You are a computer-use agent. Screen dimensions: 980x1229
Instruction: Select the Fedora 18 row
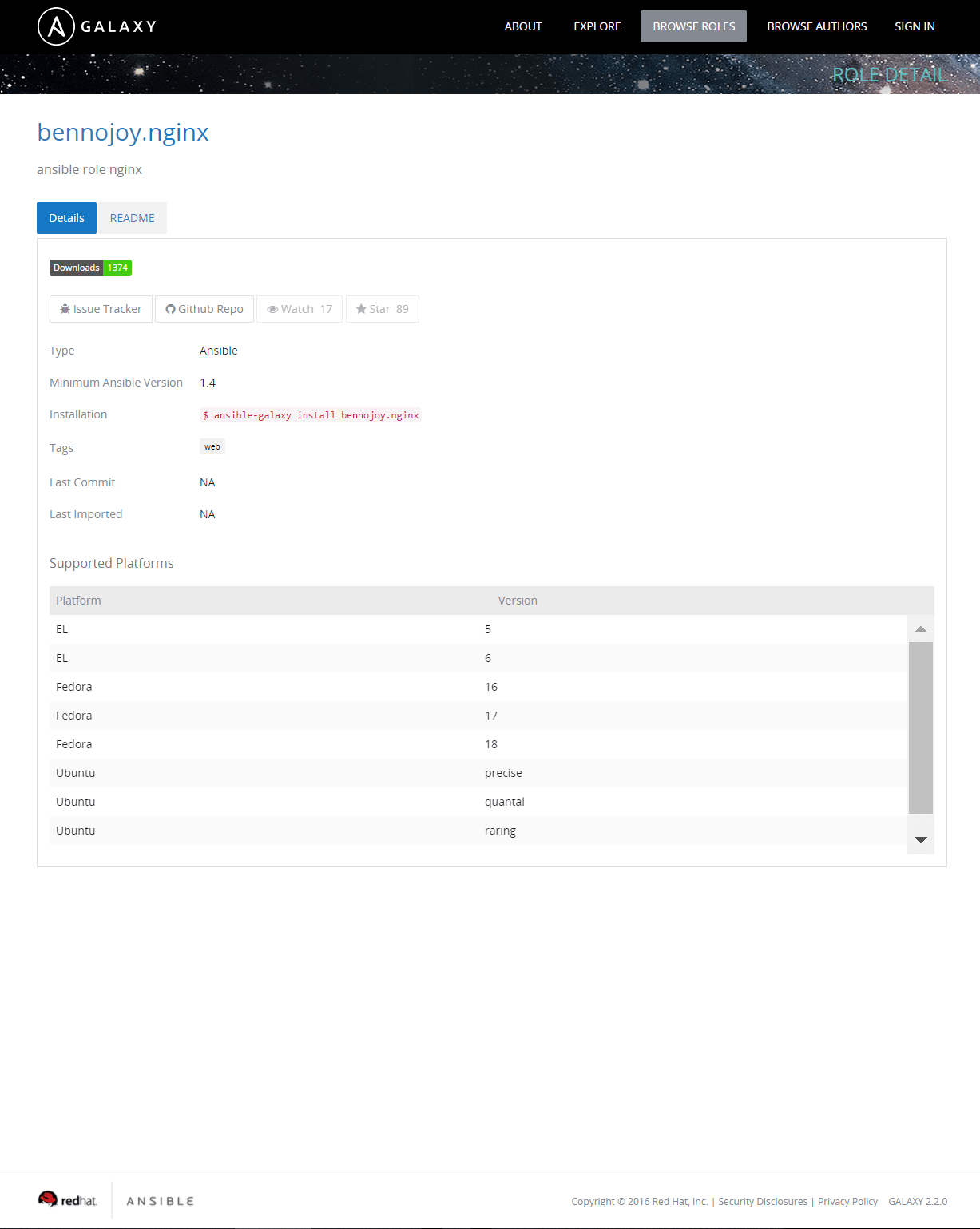click(478, 744)
